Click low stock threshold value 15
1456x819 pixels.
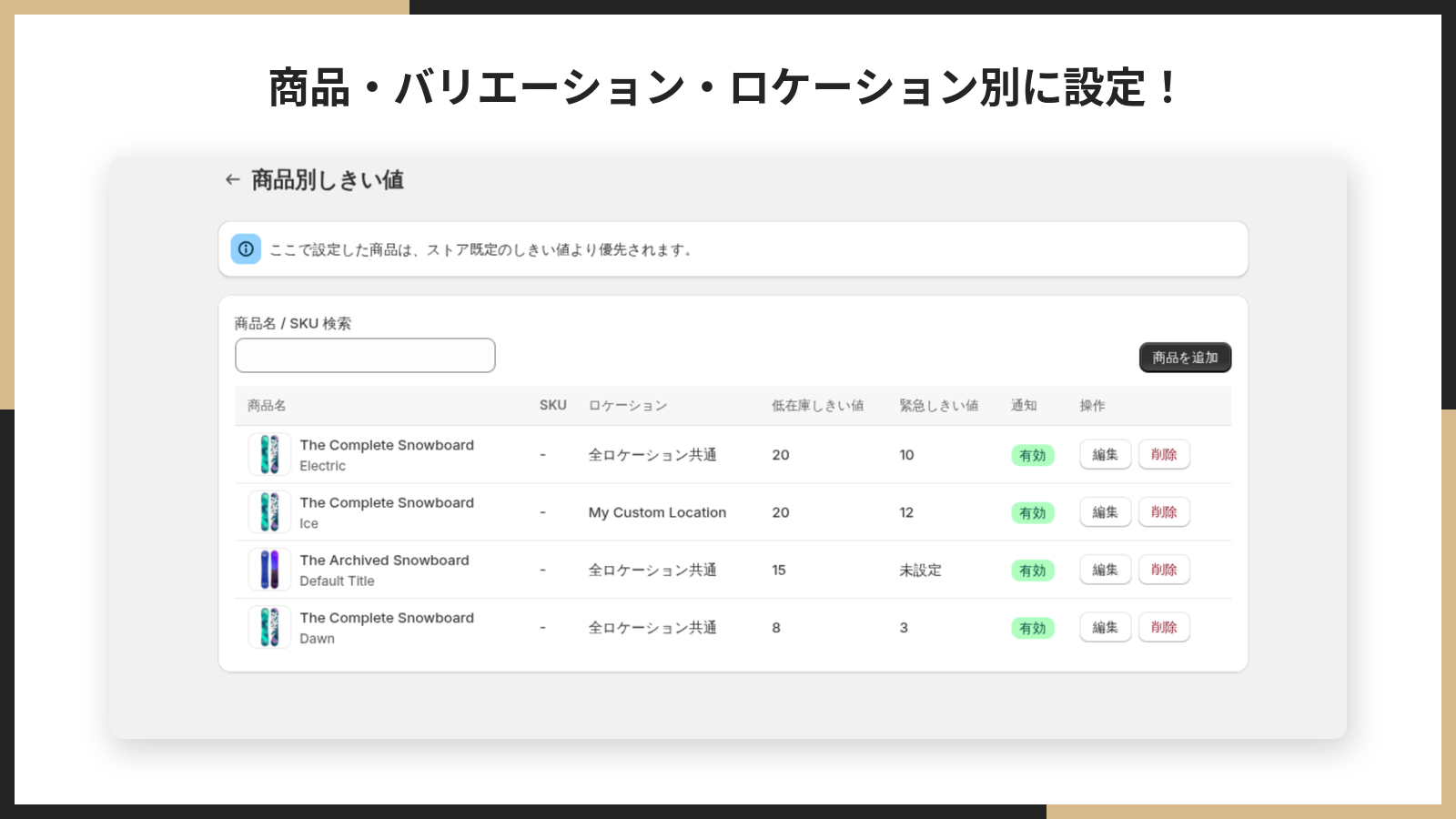tap(779, 570)
